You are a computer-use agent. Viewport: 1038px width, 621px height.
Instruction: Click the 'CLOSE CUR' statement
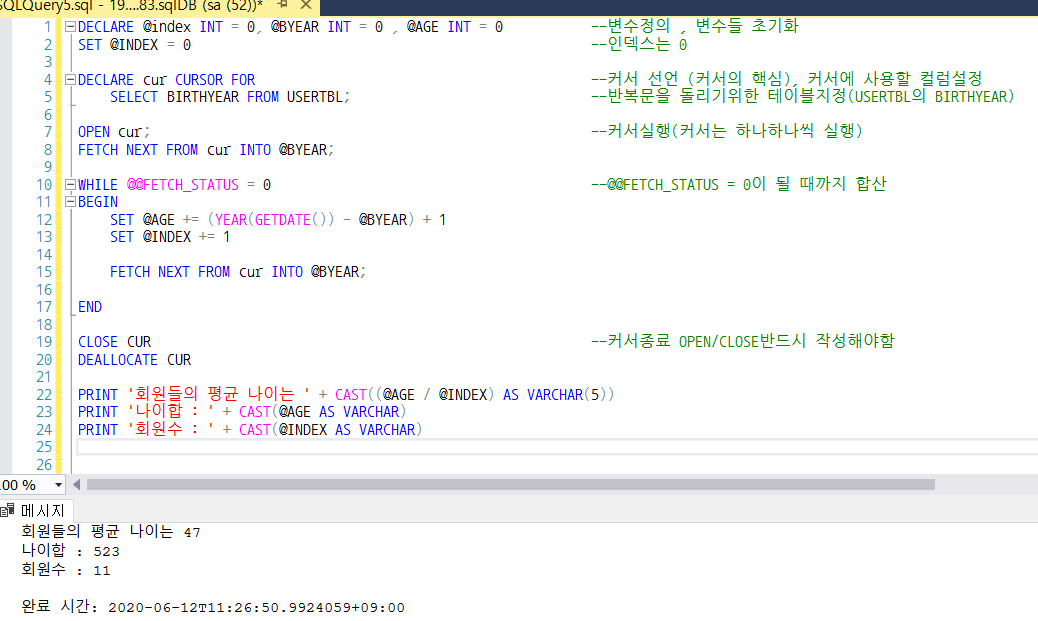[x=115, y=342]
